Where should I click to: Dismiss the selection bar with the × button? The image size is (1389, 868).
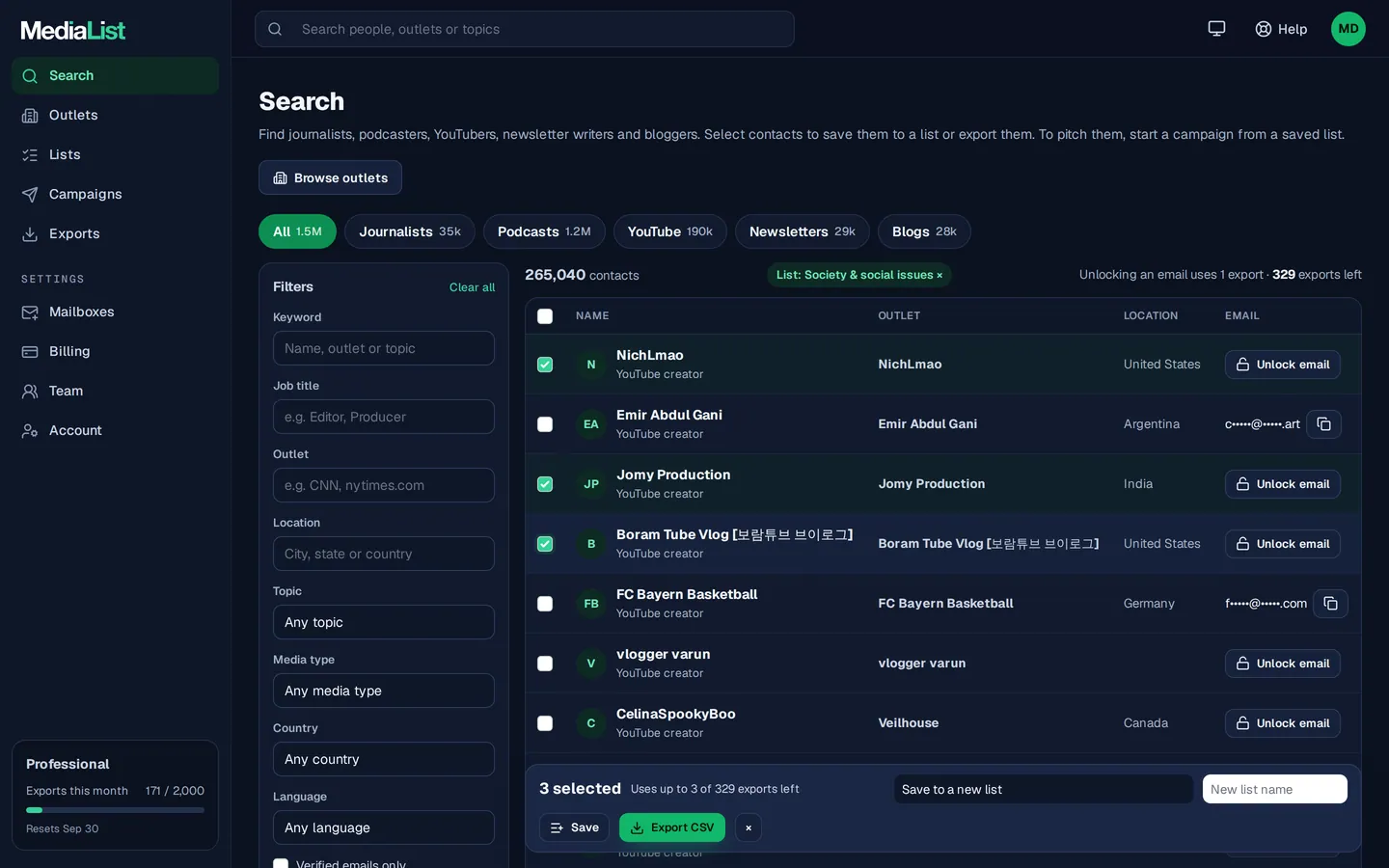click(x=748, y=827)
